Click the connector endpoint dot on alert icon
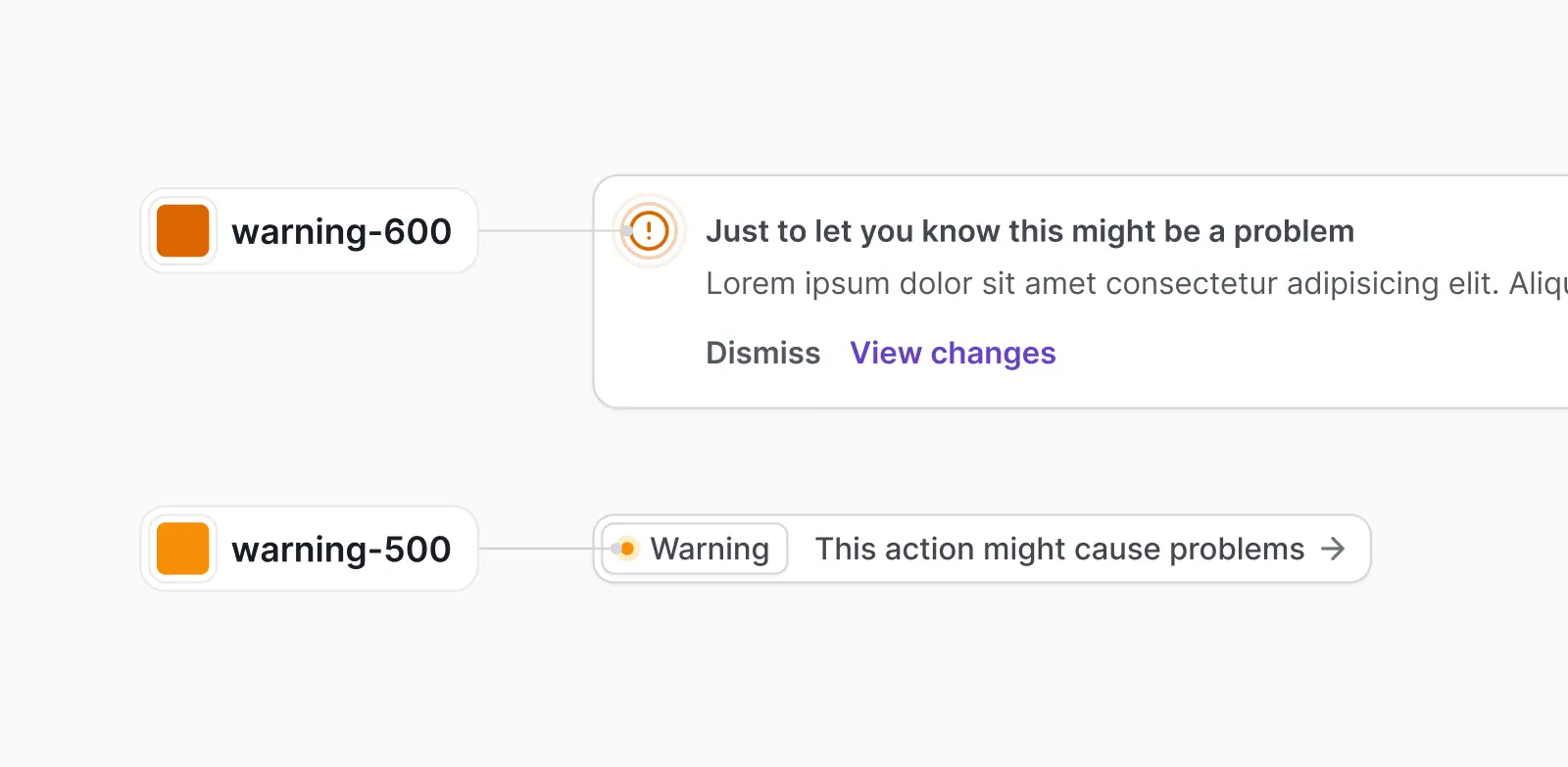1568x767 pixels. [x=626, y=231]
